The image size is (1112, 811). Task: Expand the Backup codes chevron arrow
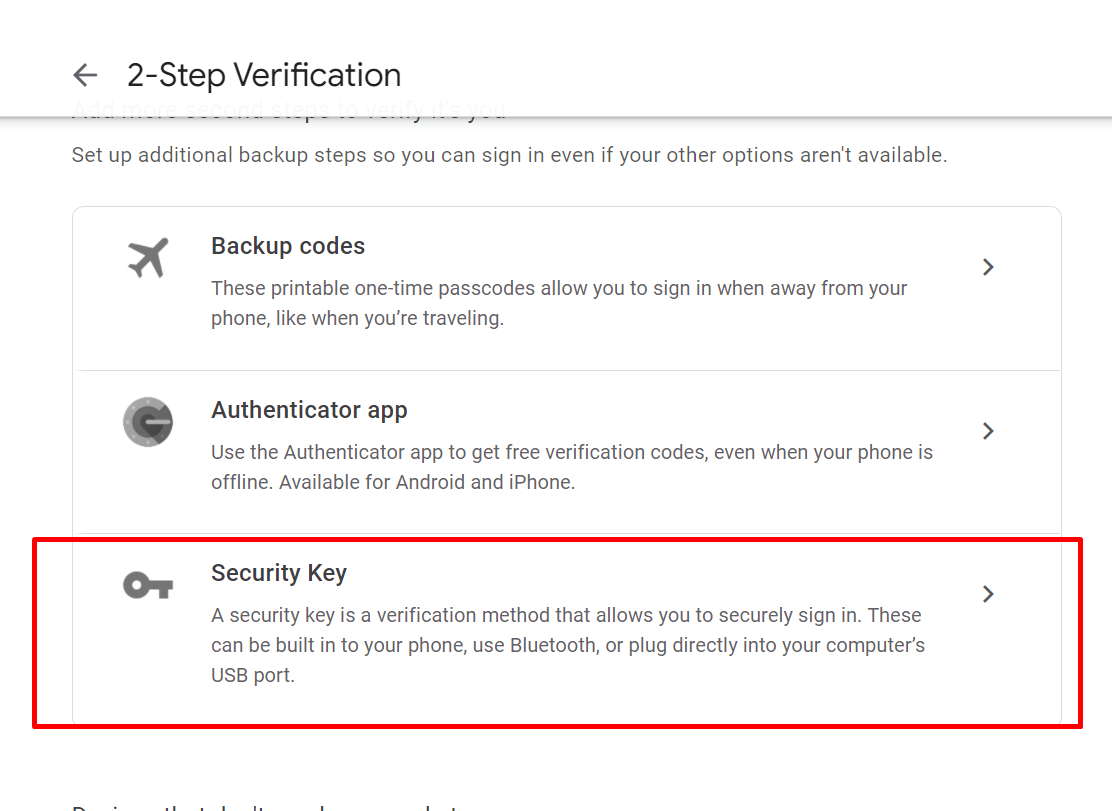click(988, 267)
